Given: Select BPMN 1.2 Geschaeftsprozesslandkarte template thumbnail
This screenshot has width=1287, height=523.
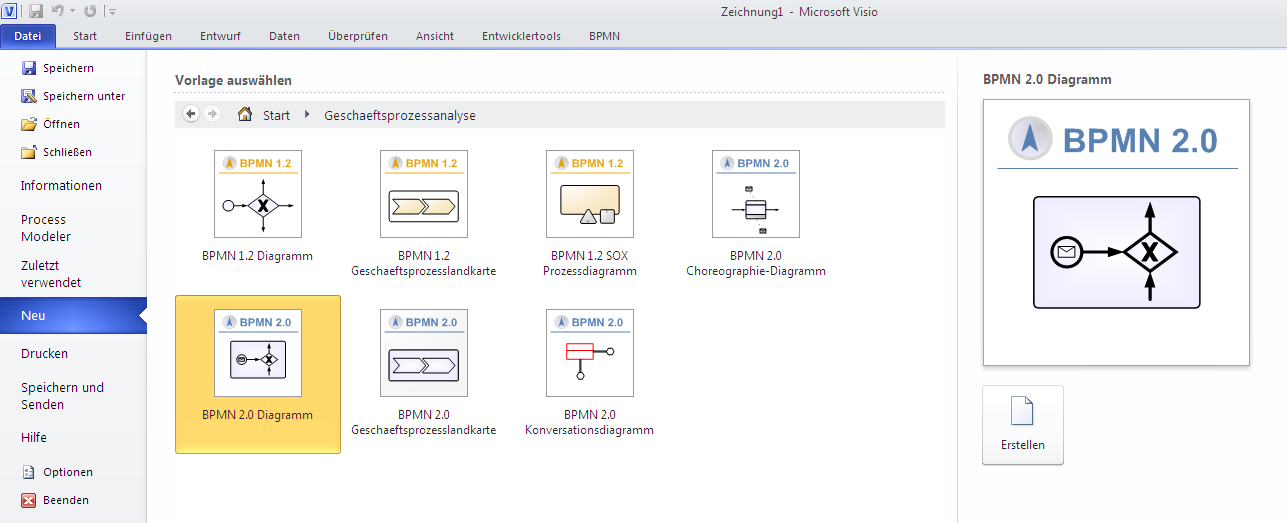Looking at the screenshot, I should 424,194.
